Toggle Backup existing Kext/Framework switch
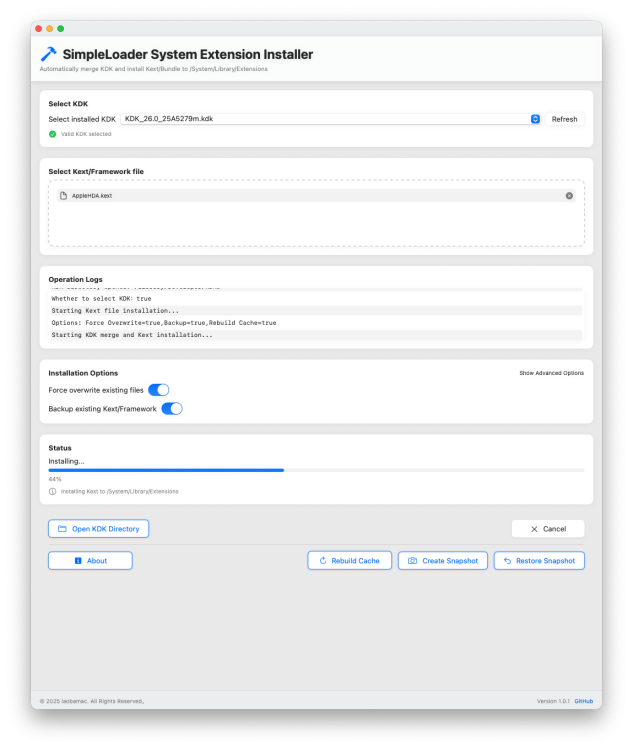 click(x=172, y=409)
